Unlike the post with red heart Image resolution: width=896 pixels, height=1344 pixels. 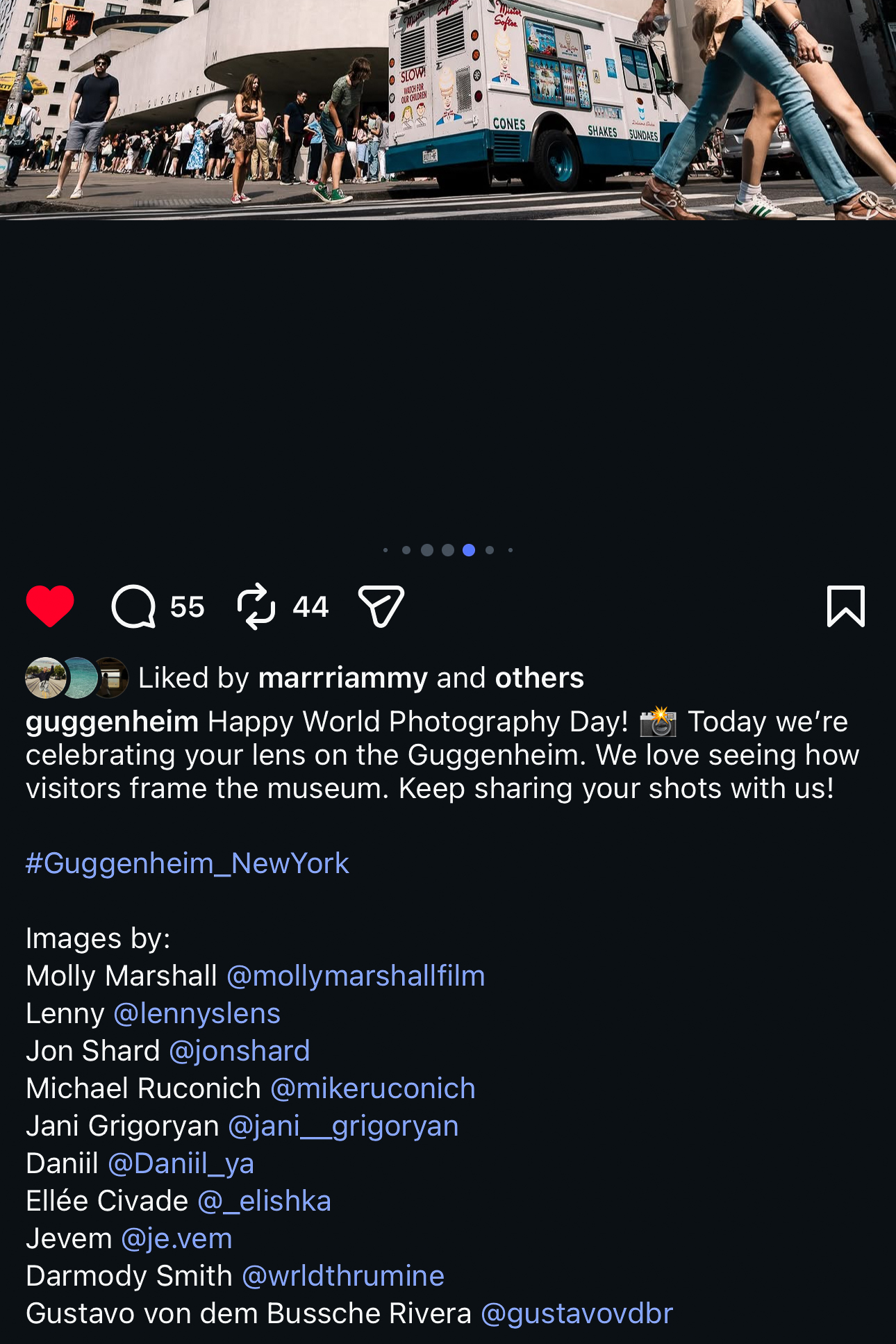pos(50,606)
